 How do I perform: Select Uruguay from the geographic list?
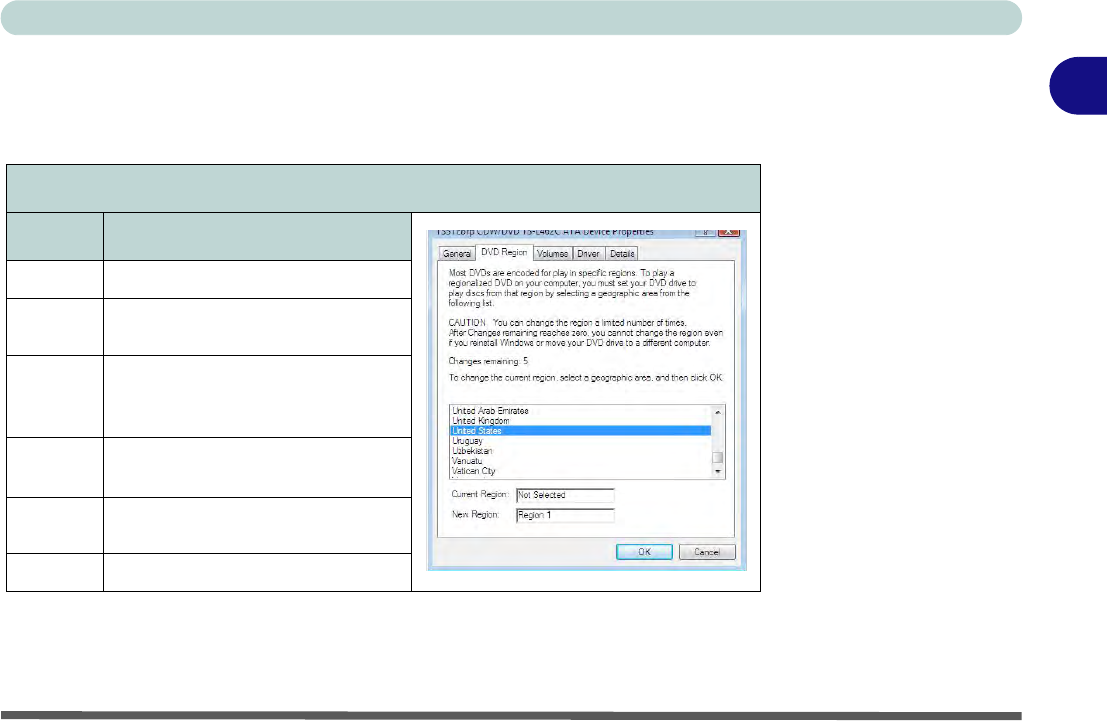(x=468, y=441)
